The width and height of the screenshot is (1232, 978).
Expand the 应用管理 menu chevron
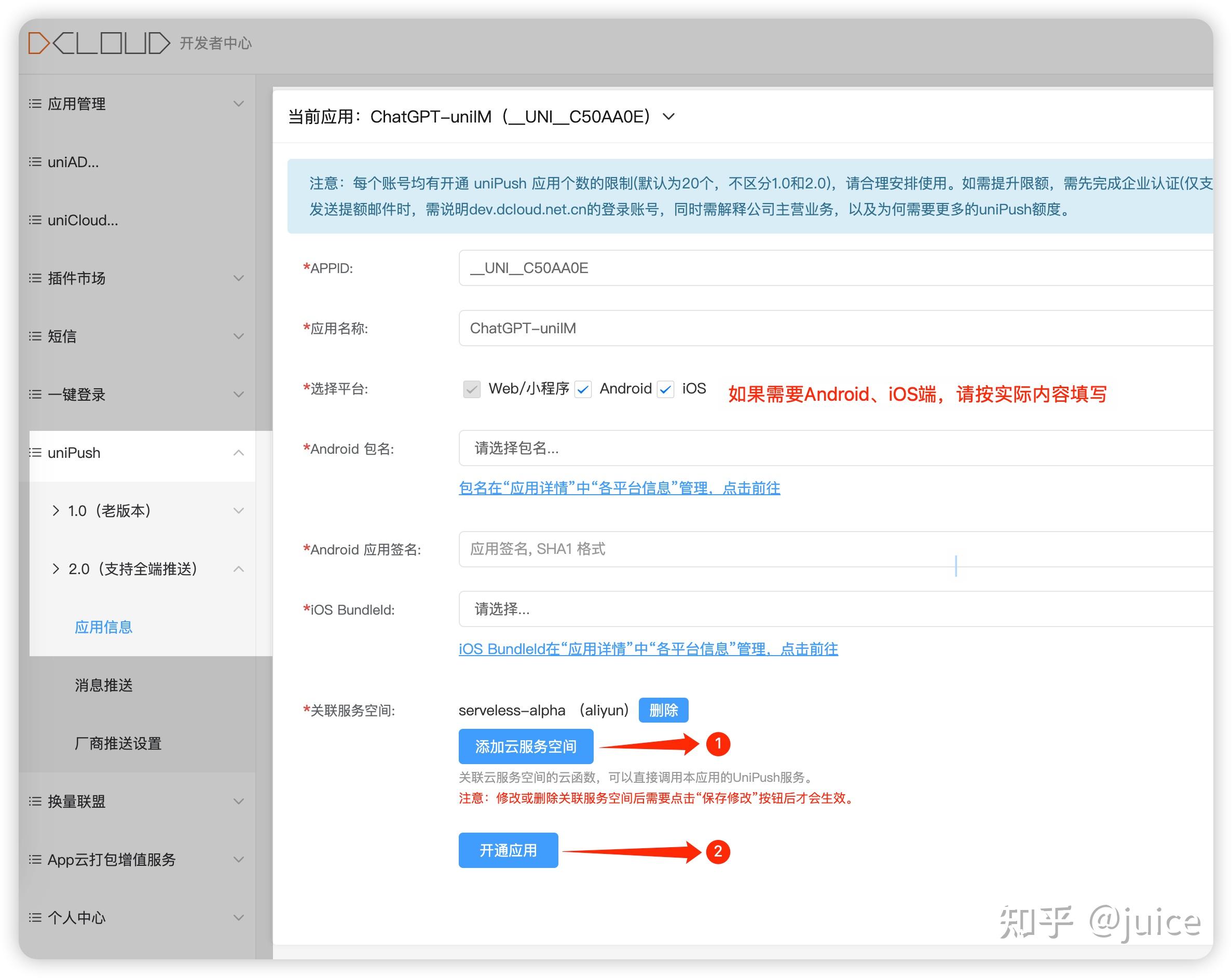239,103
